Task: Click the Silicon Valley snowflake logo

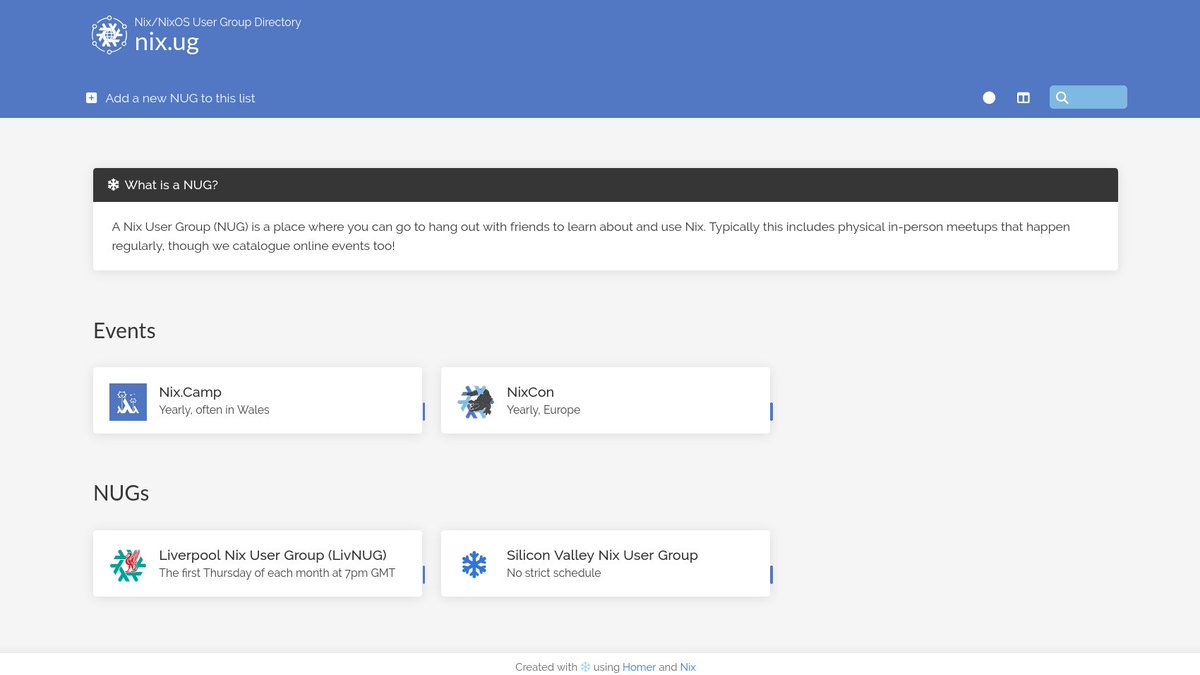Action: coord(474,565)
